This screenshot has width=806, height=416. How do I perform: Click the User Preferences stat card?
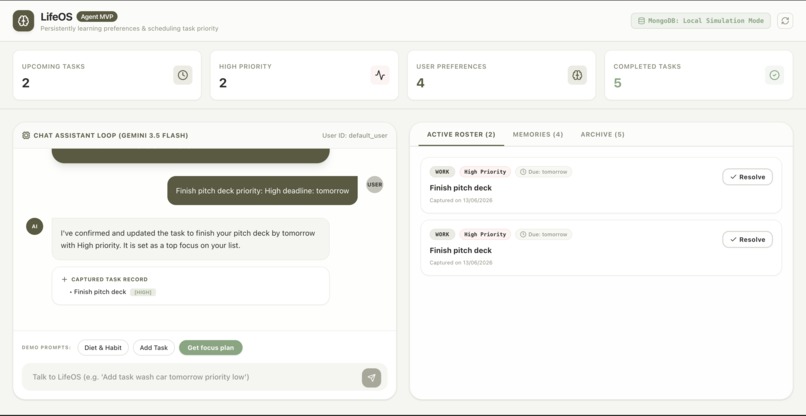tap(502, 75)
